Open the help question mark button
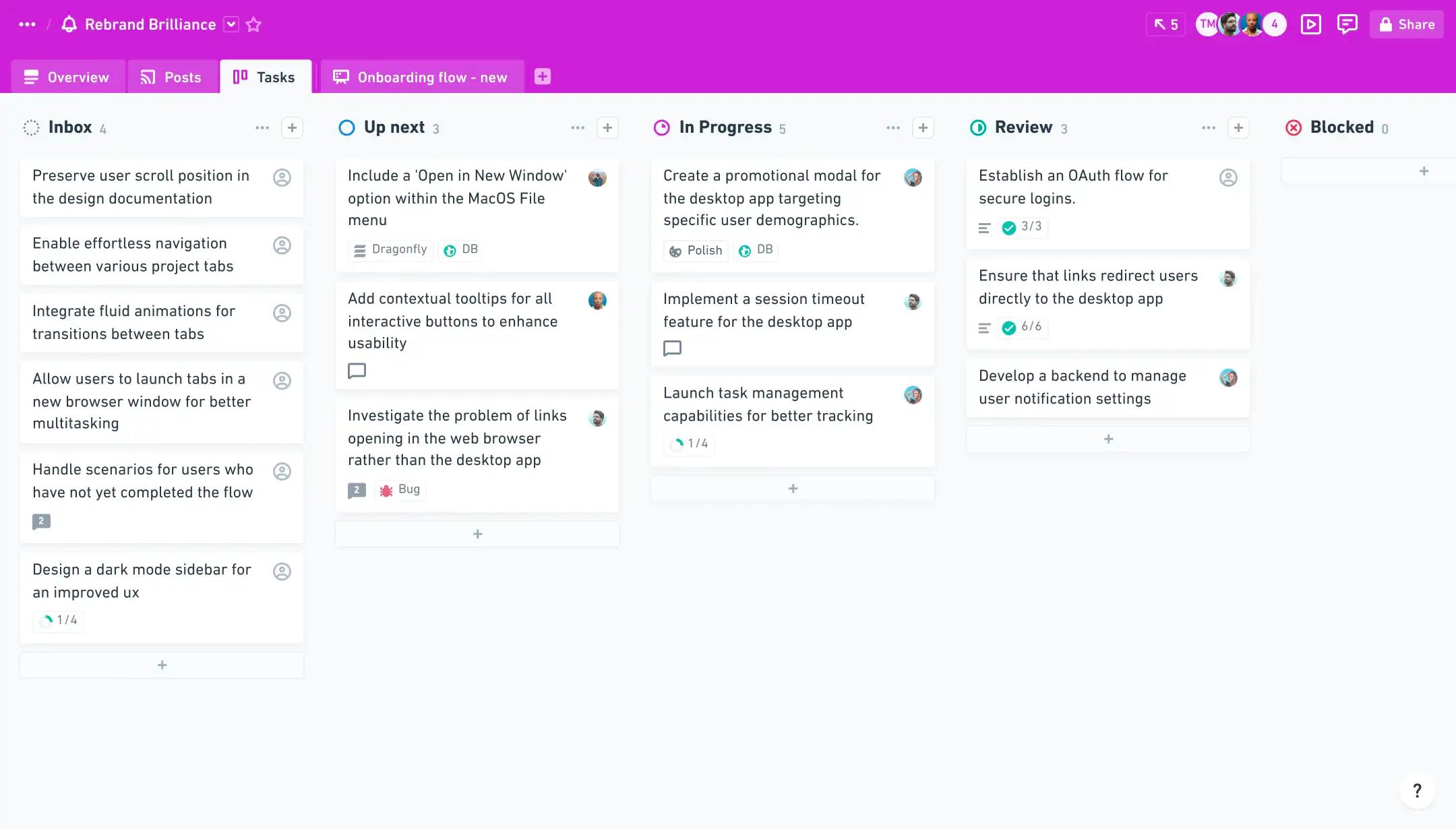Image resolution: width=1456 pixels, height=829 pixels. 1417,790
